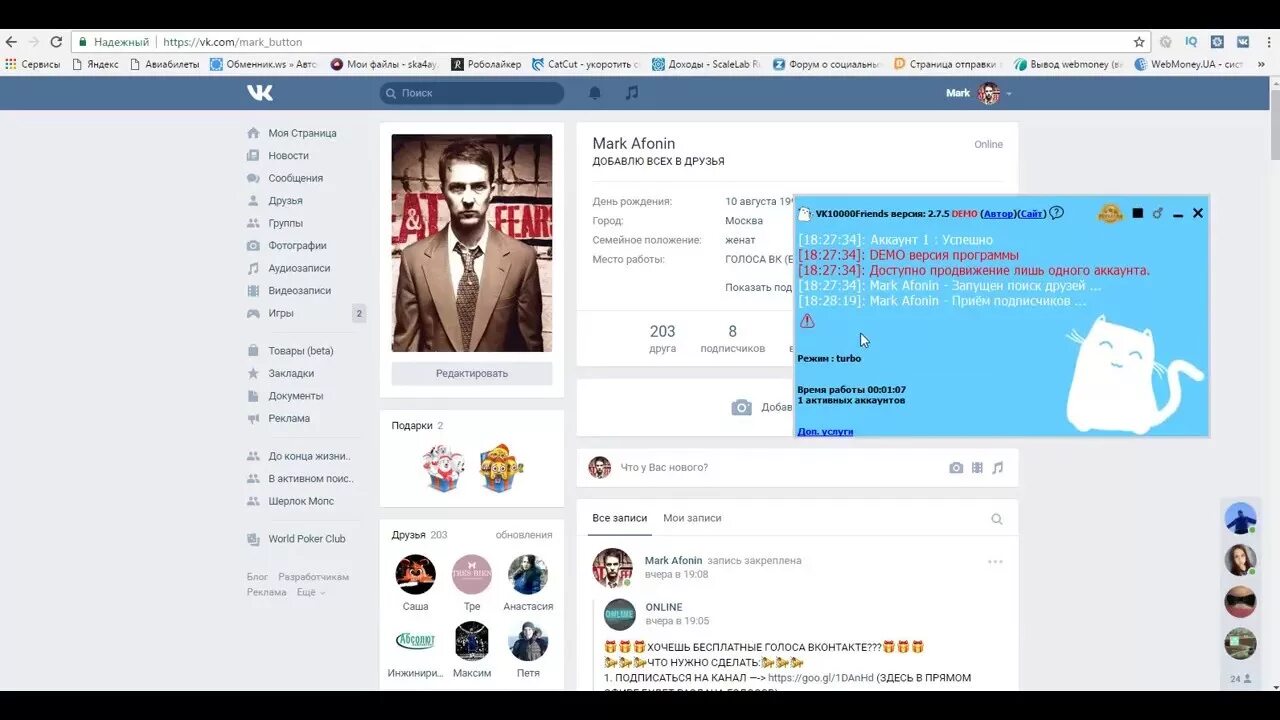The width and height of the screenshot is (1280, 720).
Task: Open the IQ browser extension icon
Action: click(x=1191, y=42)
